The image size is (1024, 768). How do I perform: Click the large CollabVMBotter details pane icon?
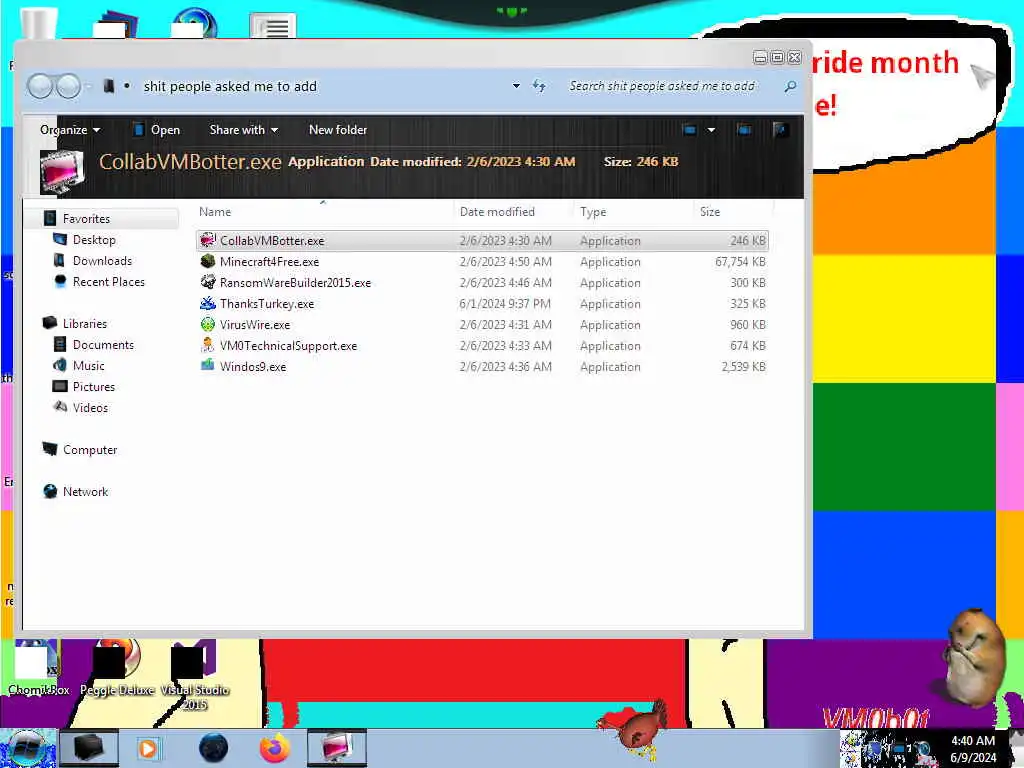(x=61, y=171)
